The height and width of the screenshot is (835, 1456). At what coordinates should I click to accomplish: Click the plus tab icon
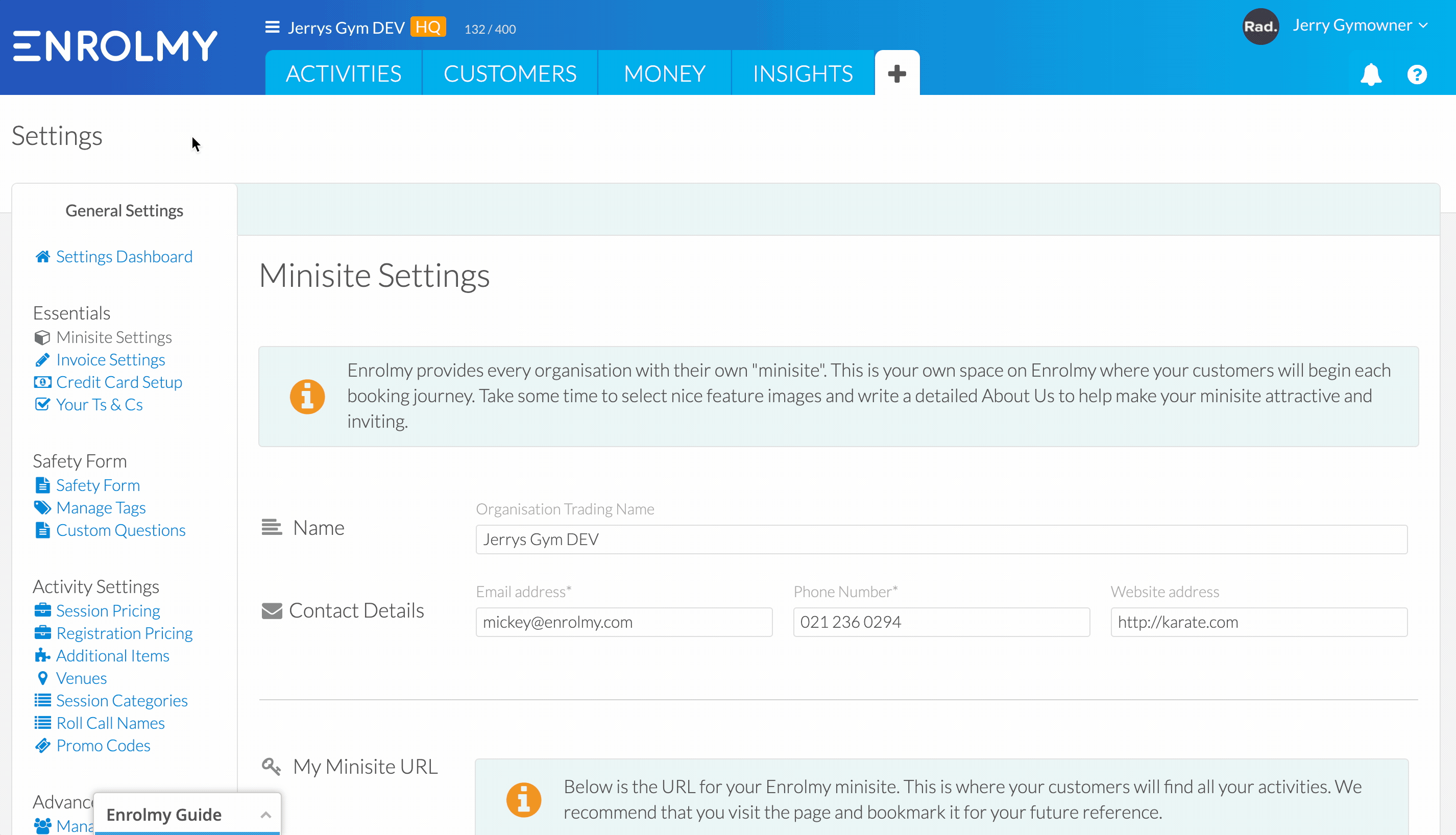[x=897, y=73]
